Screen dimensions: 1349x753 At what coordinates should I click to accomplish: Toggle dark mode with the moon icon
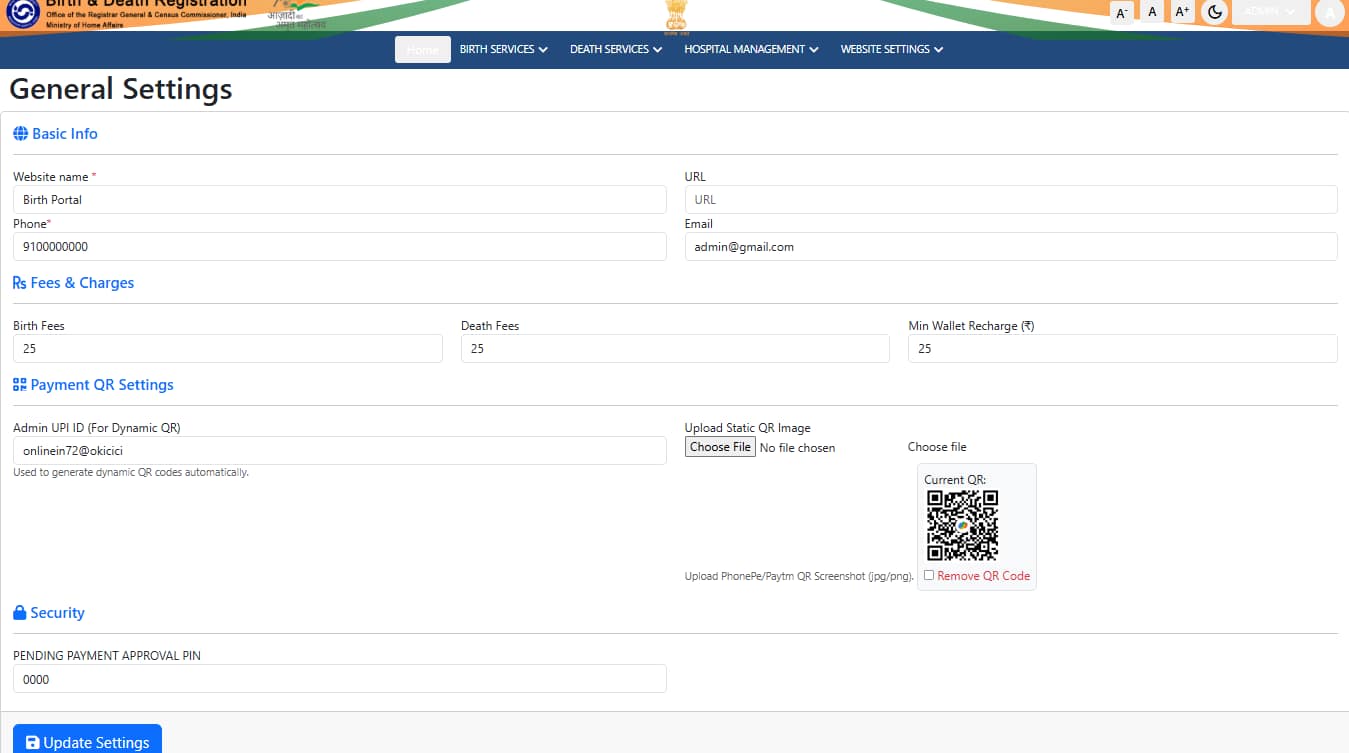tap(1215, 12)
